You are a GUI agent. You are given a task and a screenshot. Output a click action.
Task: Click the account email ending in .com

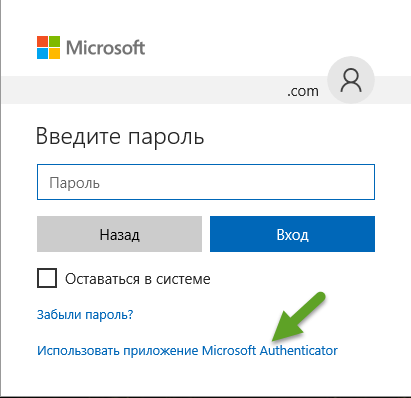coord(303,91)
